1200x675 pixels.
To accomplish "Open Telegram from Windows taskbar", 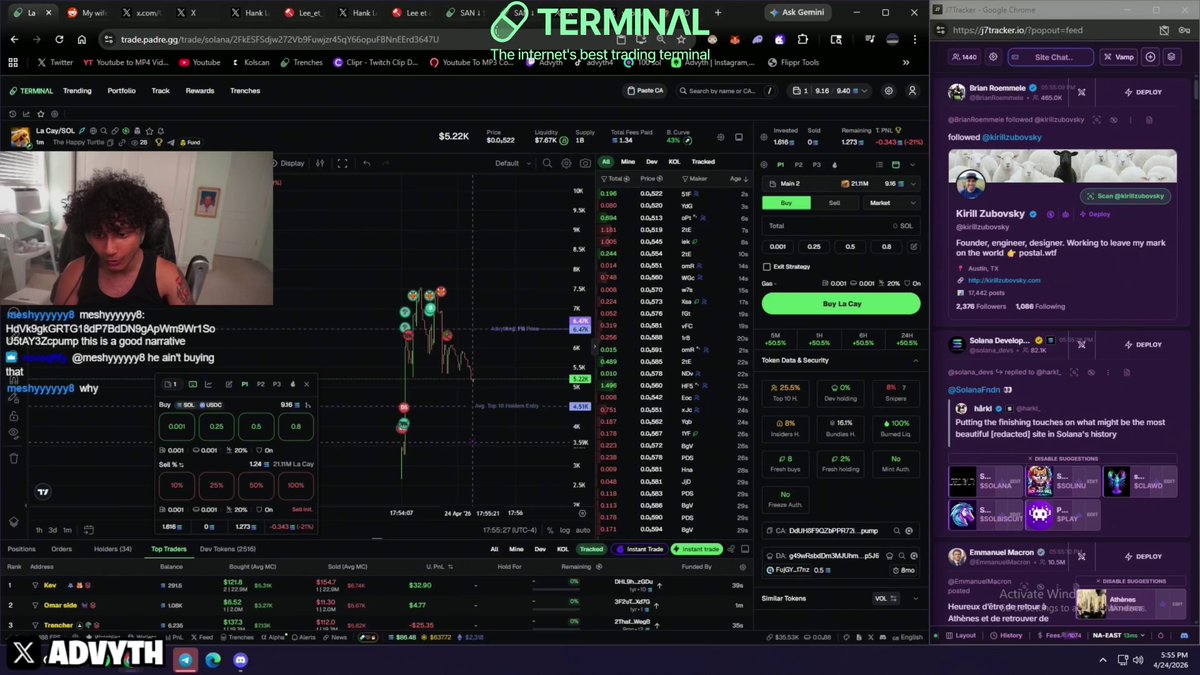I will (x=185, y=659).
